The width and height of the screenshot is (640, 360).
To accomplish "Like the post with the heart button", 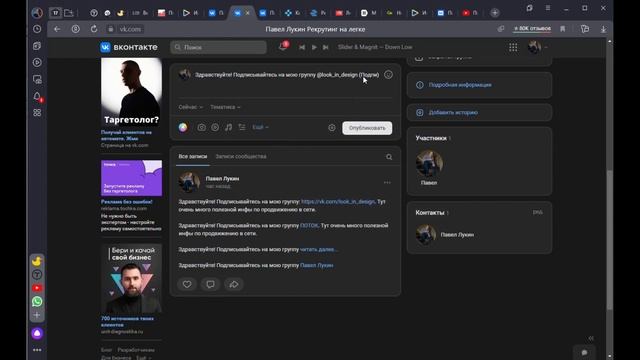I will [187, 284].
